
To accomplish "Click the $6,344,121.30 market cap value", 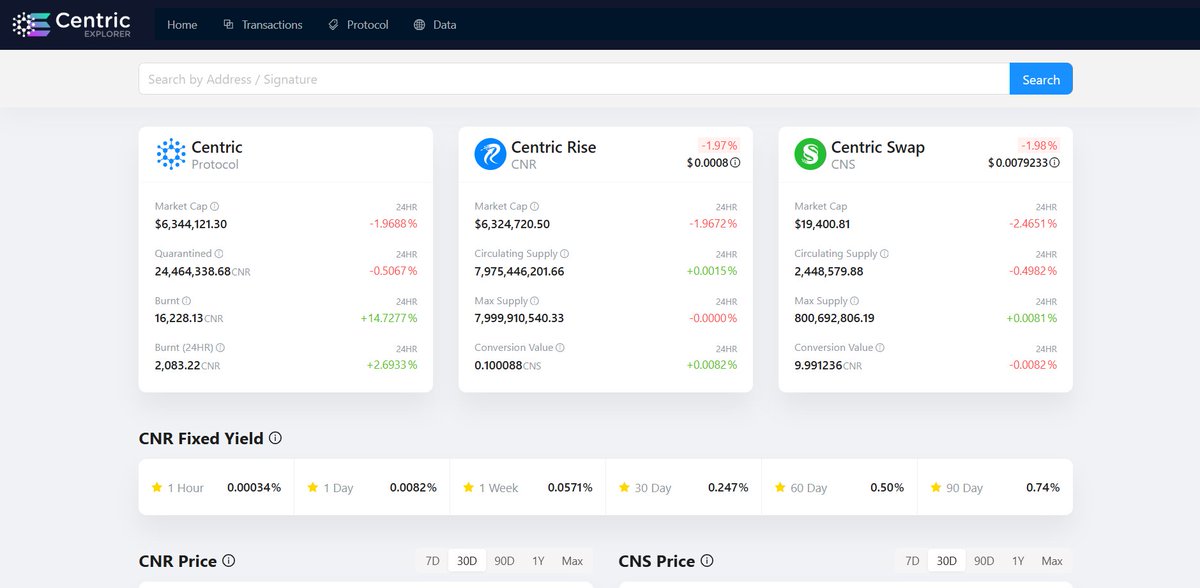I will [191, 224].
